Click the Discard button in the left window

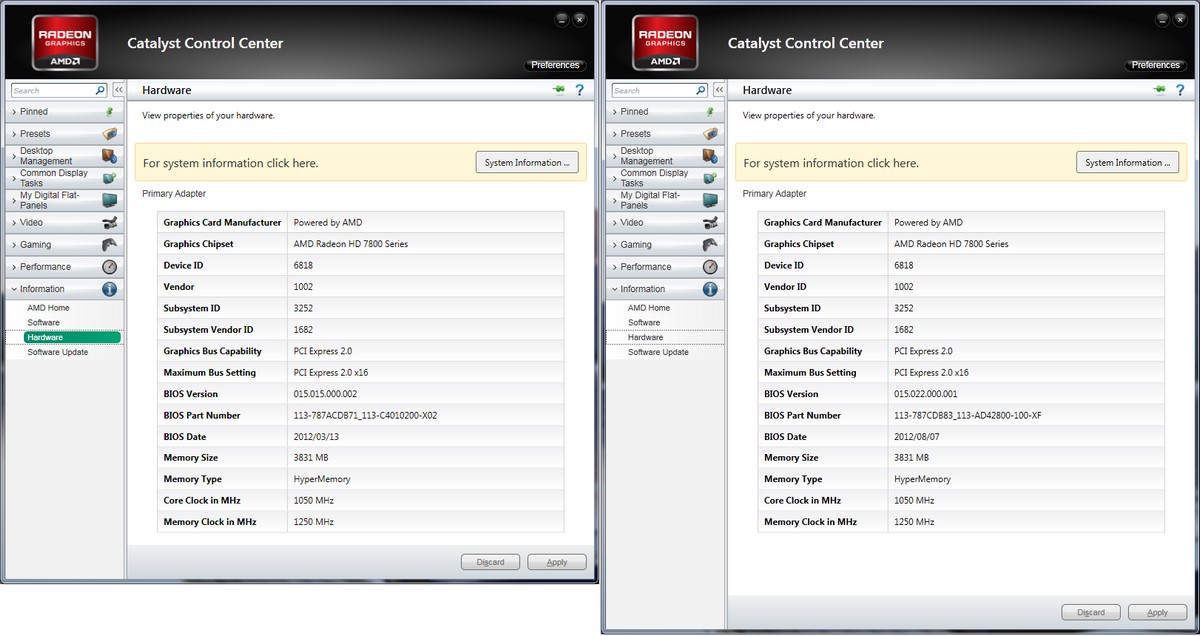[x=490, y=562]
